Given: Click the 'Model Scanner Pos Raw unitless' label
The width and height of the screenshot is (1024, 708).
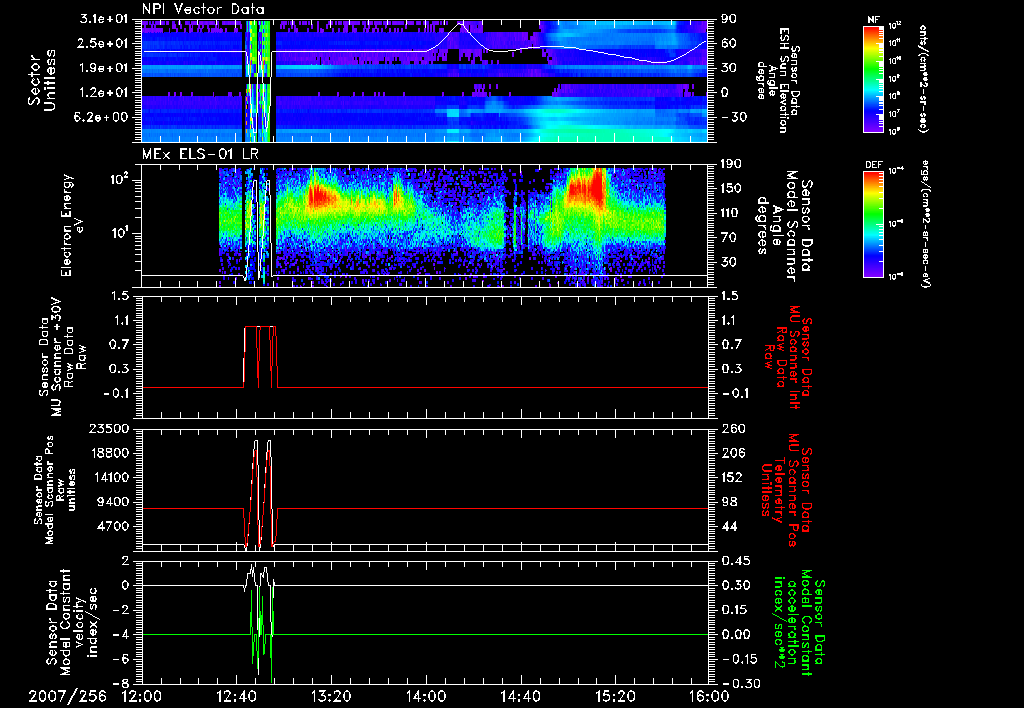Looking at the screenshot, I should tap(54, 489).
